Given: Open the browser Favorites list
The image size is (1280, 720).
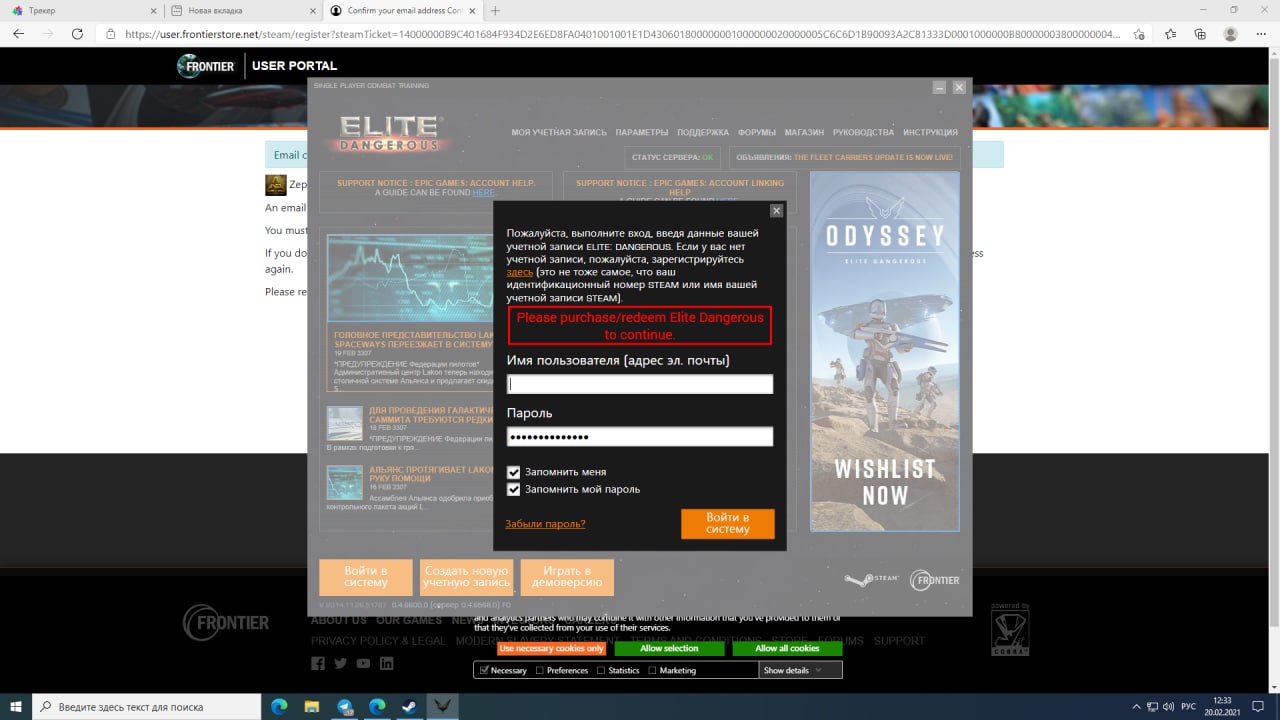Looking at the screenshot, I should click(x=1170, y=33).
